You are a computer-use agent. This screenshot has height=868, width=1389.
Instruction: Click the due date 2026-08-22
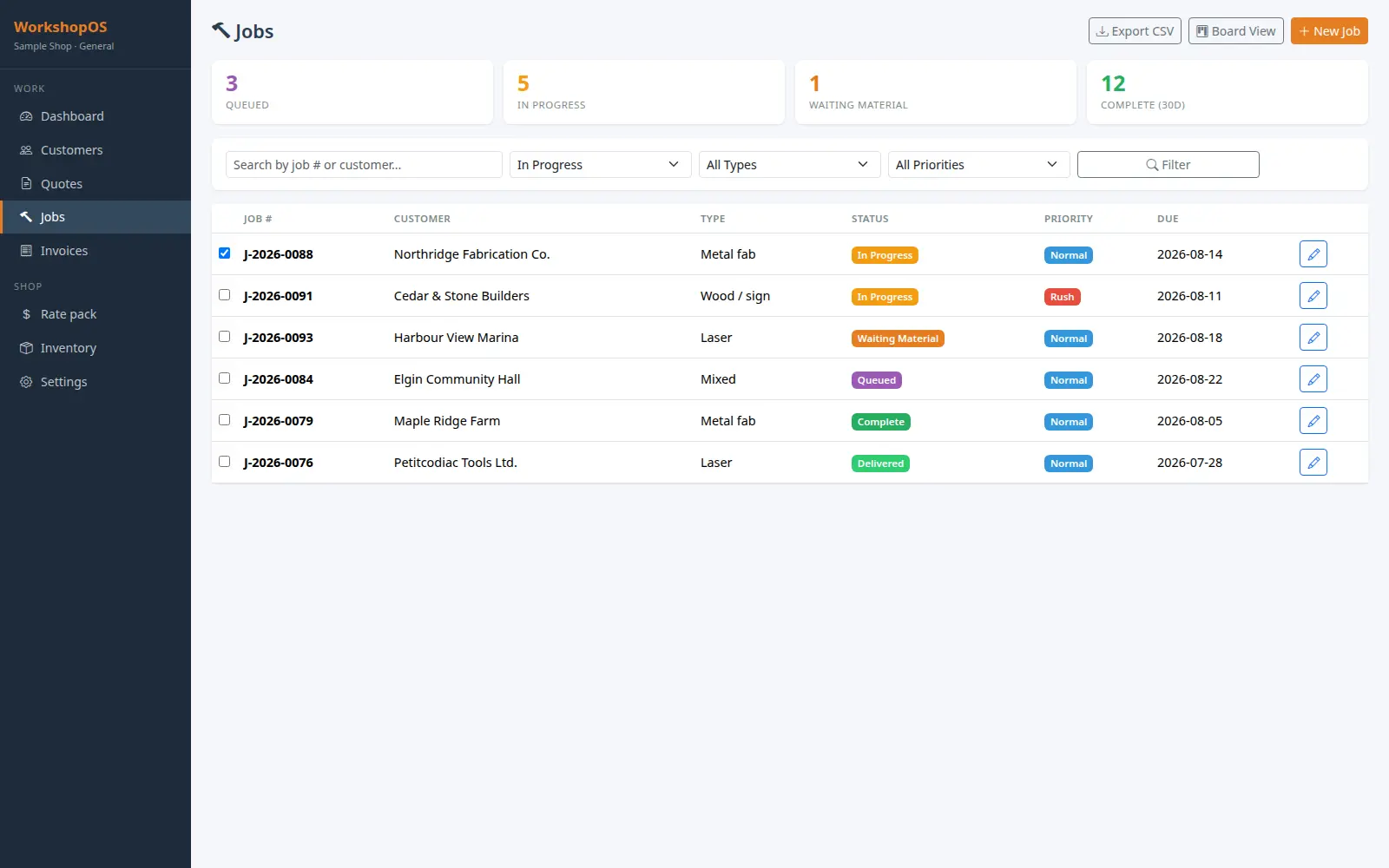point(1189,379)
